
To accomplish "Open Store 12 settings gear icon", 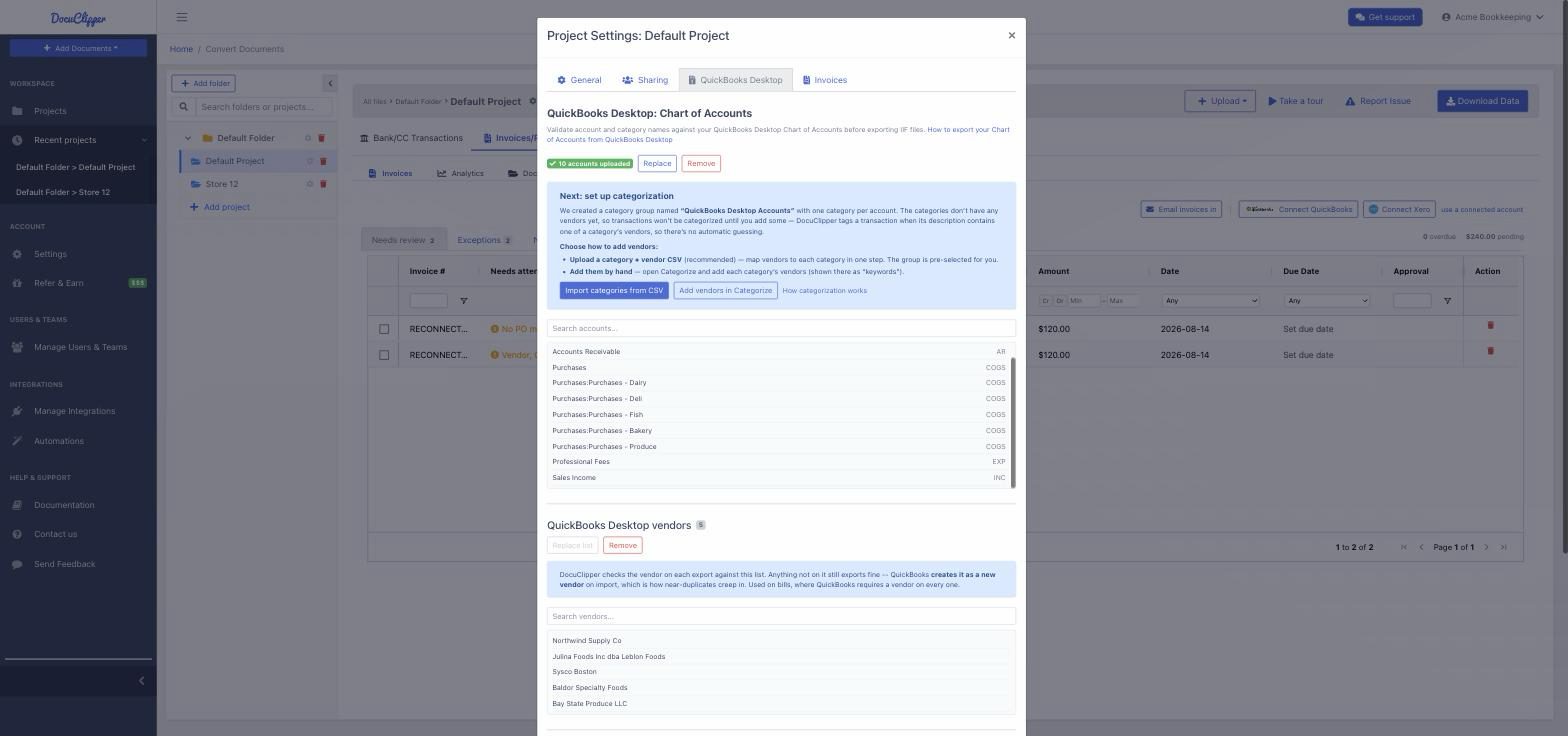I will pos(310,184).
